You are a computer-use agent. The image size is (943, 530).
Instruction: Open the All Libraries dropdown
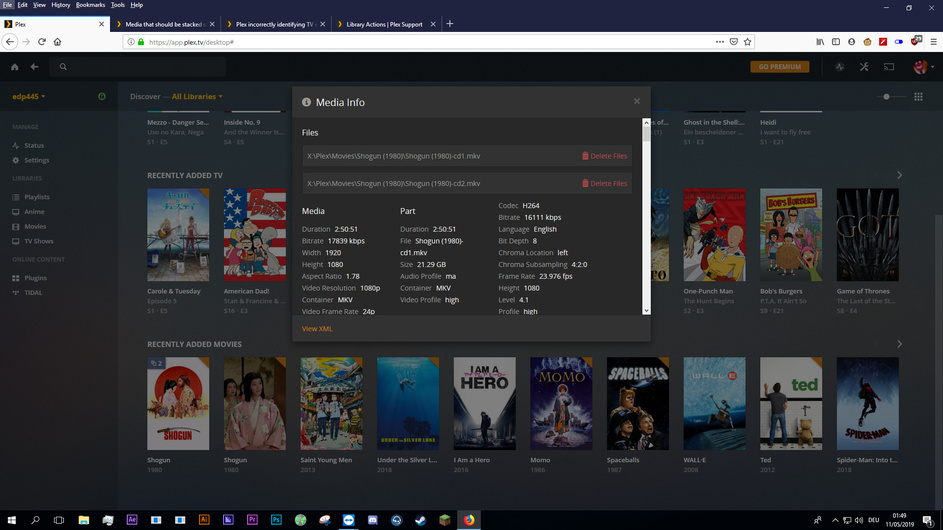coord(197,96)
